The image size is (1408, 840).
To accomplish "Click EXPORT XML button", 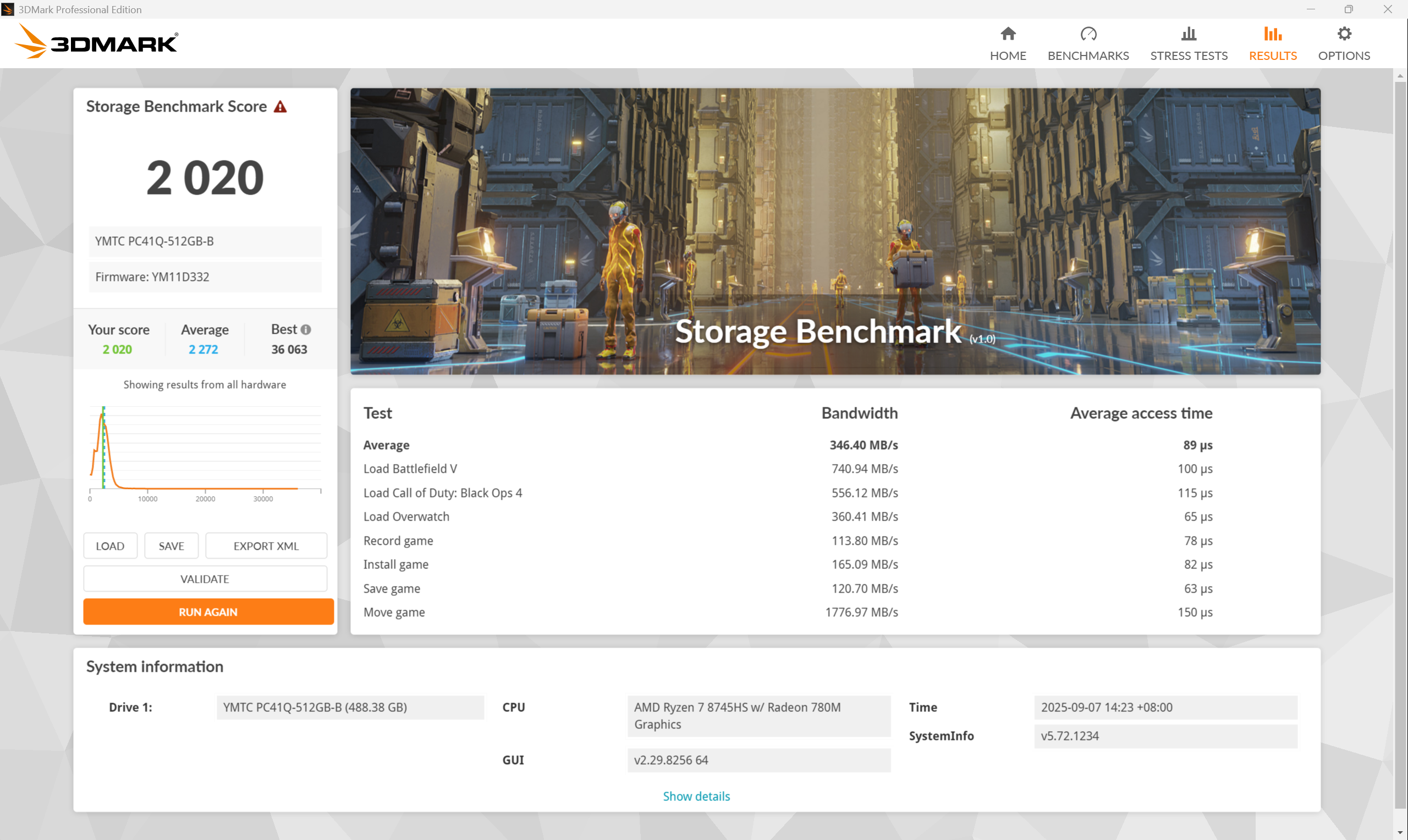I will [266, 546].
